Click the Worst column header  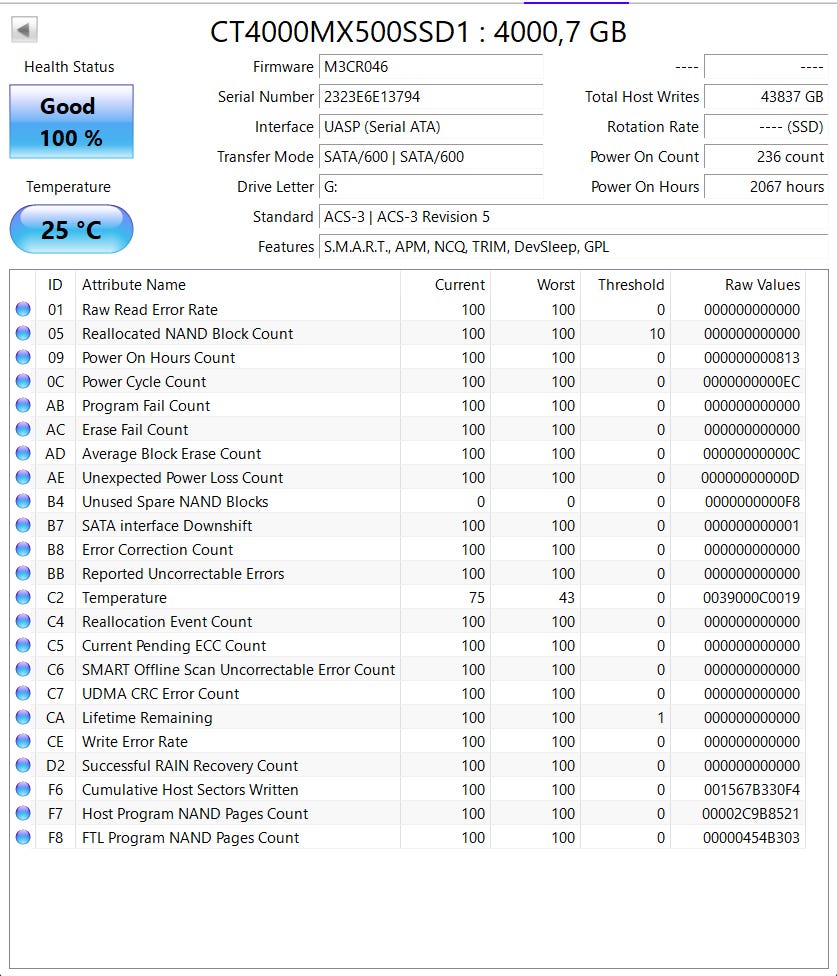[536, 284]
